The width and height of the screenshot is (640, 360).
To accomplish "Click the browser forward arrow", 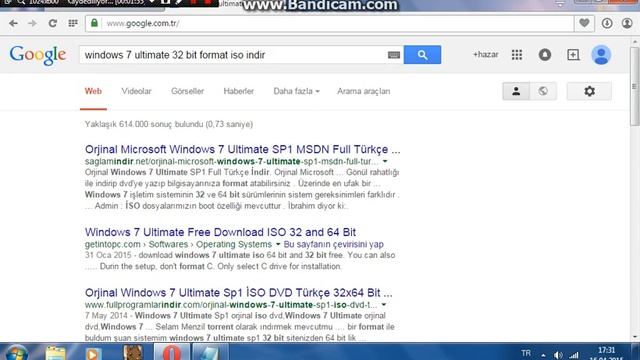I will pyautogui.click(x=32, y=23).
